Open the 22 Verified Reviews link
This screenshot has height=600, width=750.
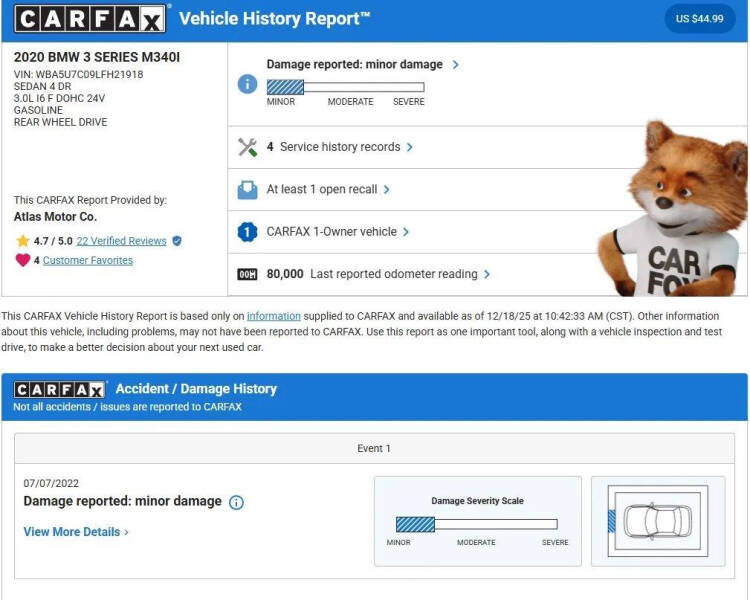(121, 241)
